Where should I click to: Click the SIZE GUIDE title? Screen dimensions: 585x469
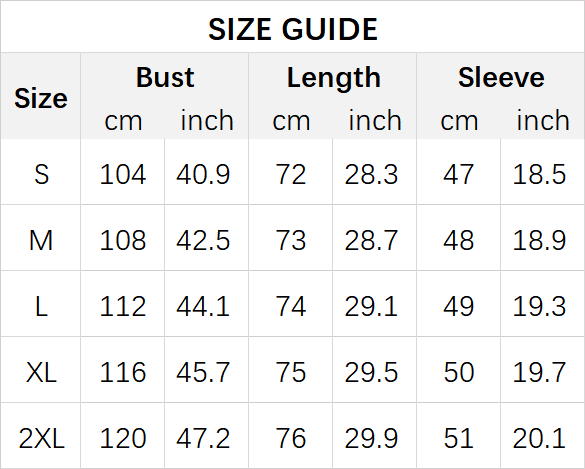293,29
